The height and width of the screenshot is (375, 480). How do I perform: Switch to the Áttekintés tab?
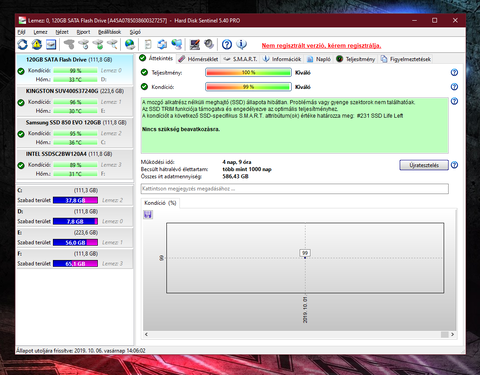click(156, 58)
